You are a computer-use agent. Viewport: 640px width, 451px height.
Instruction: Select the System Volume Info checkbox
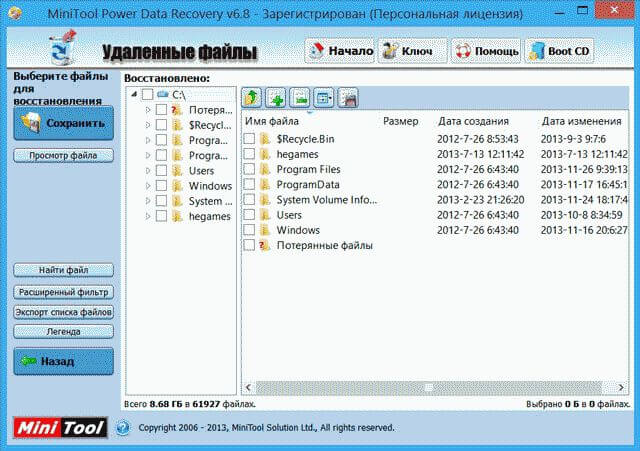coord(249,200)
